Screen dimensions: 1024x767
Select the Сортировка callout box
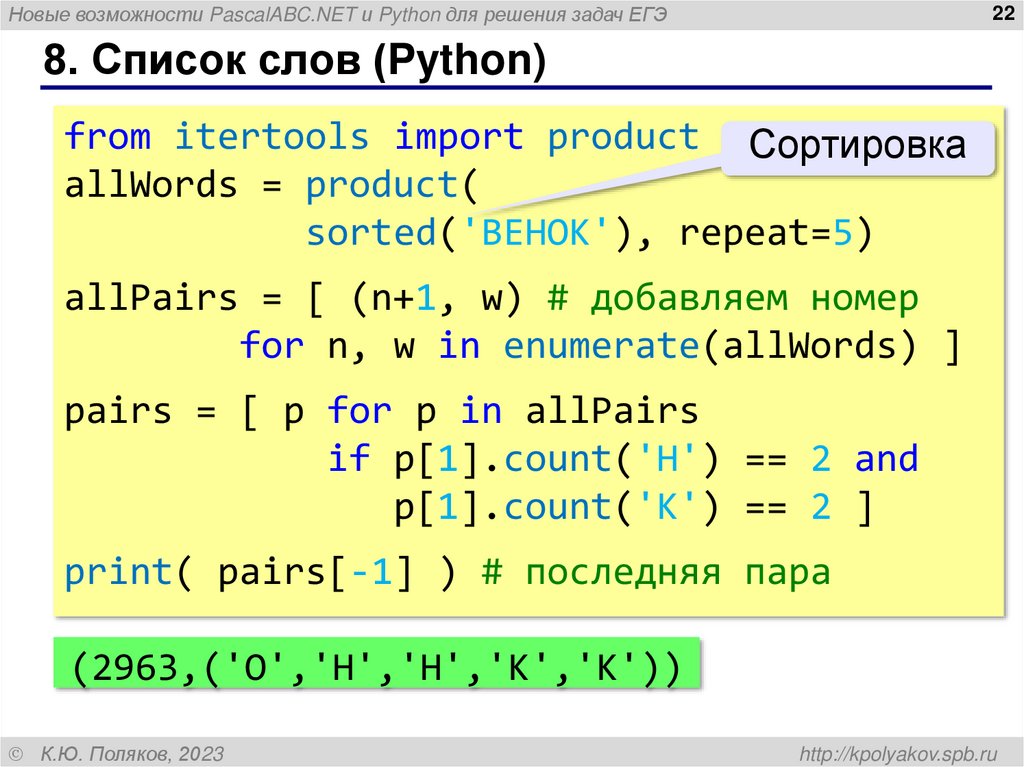click(x=856, y=145)
